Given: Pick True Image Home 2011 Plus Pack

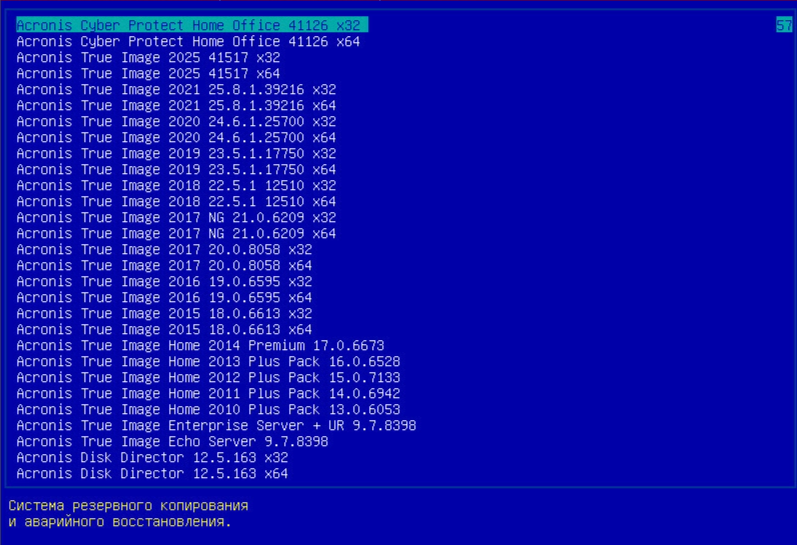Looking at the screenshot, I should [208, 393].
